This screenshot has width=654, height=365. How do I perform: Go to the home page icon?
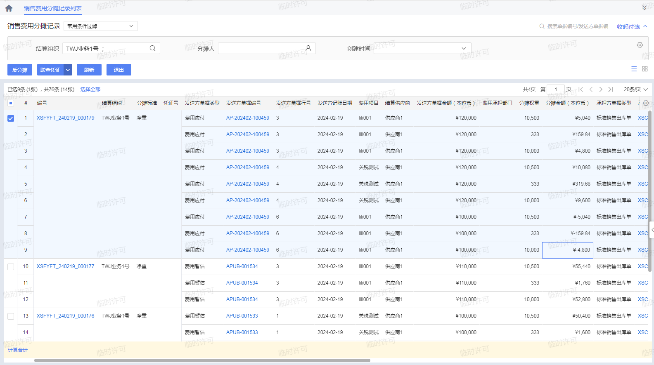9,8
